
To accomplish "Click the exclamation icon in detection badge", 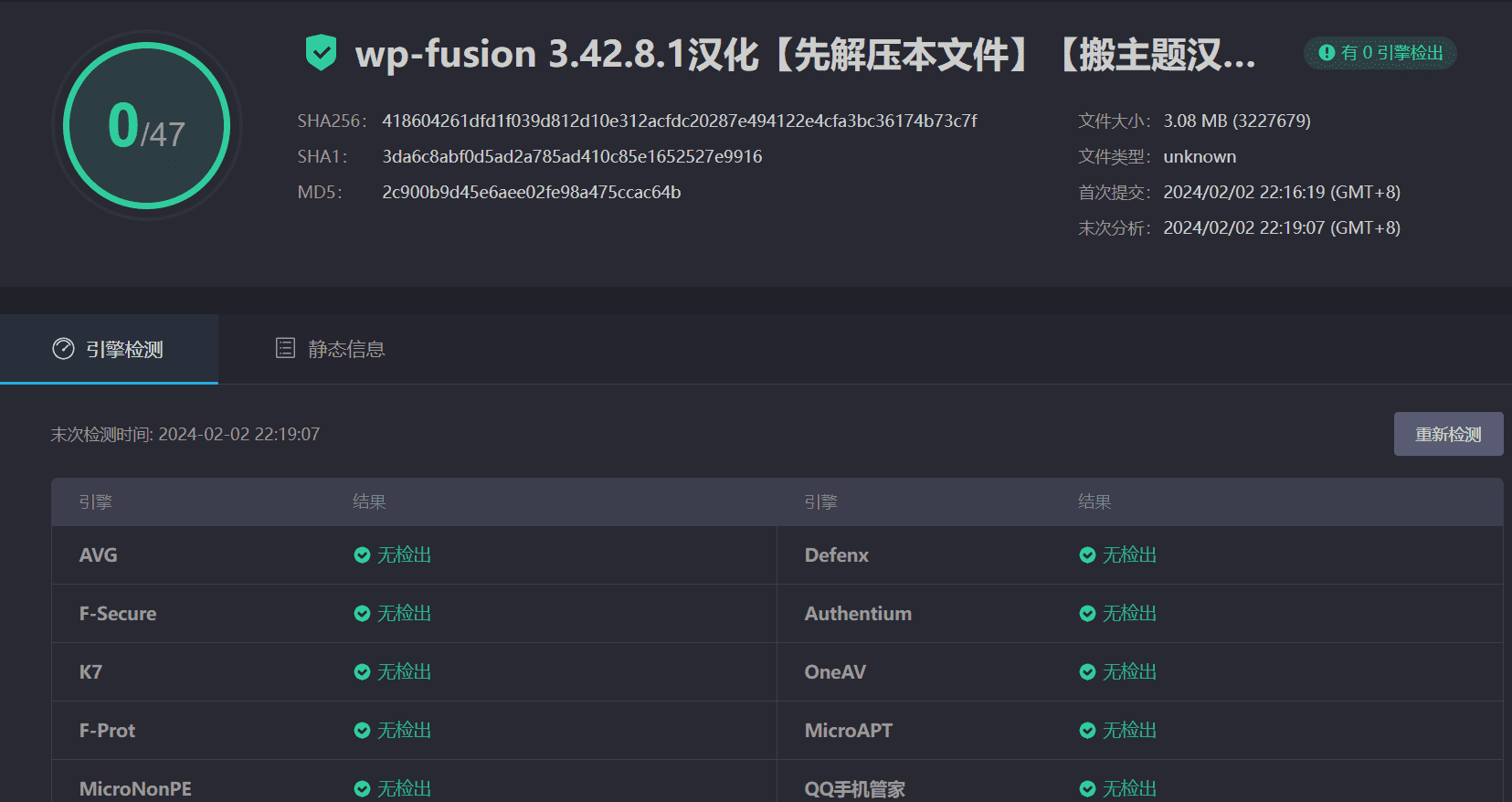I will pos(1327,53).
